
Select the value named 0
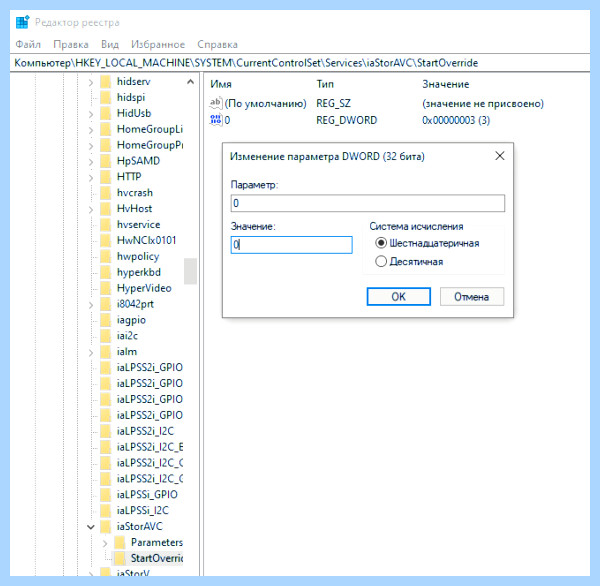[x=220, y=120]
